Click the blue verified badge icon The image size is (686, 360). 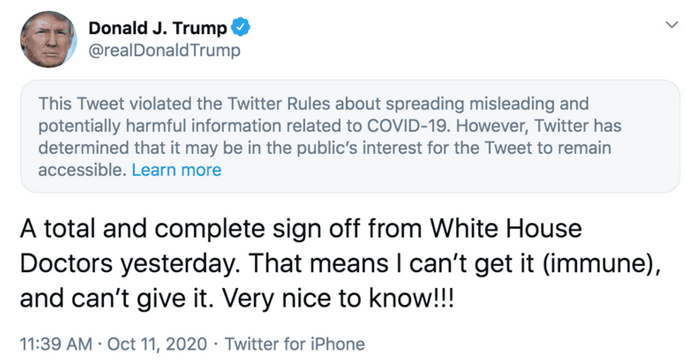point(241,27)
